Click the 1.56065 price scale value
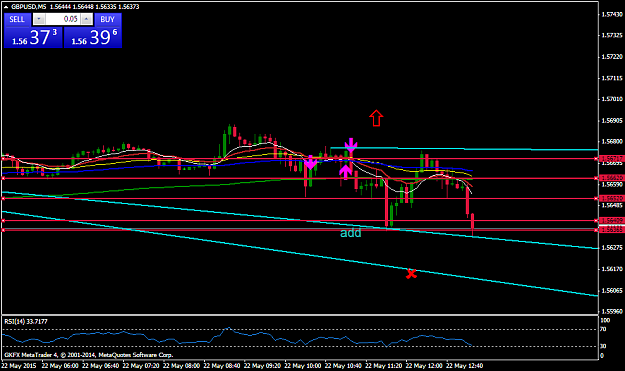The height and width of the screenshot is (371, 625). (612, 291)
